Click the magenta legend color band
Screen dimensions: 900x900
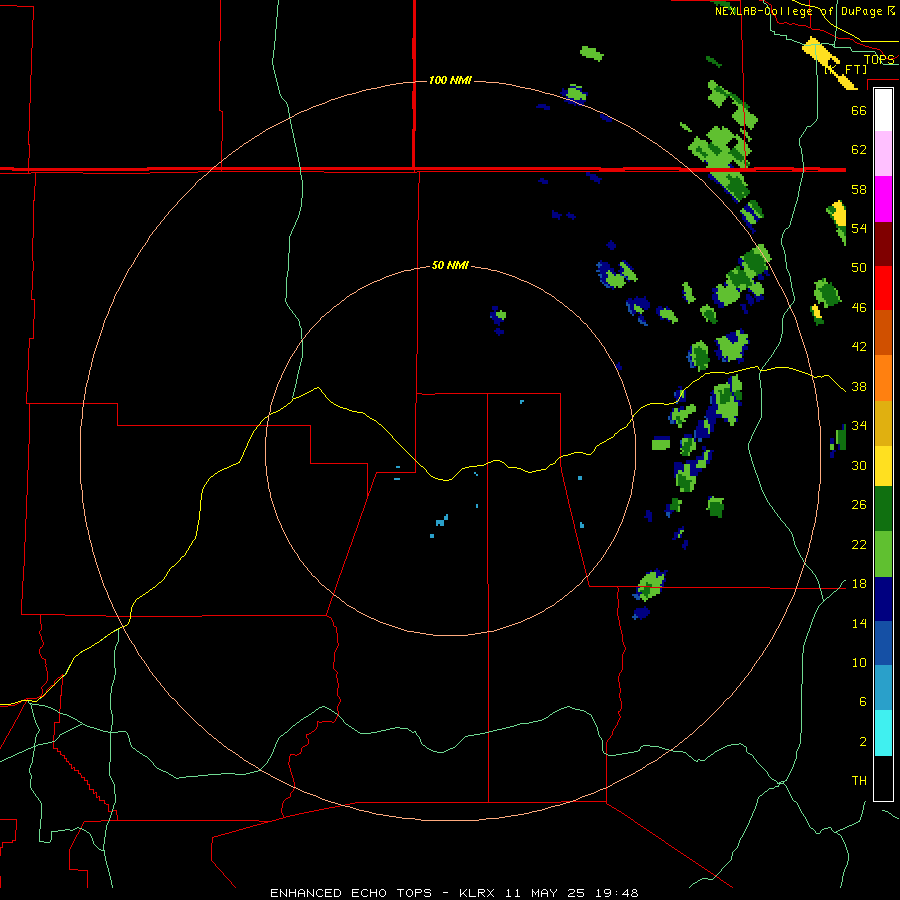coord(883,199)
